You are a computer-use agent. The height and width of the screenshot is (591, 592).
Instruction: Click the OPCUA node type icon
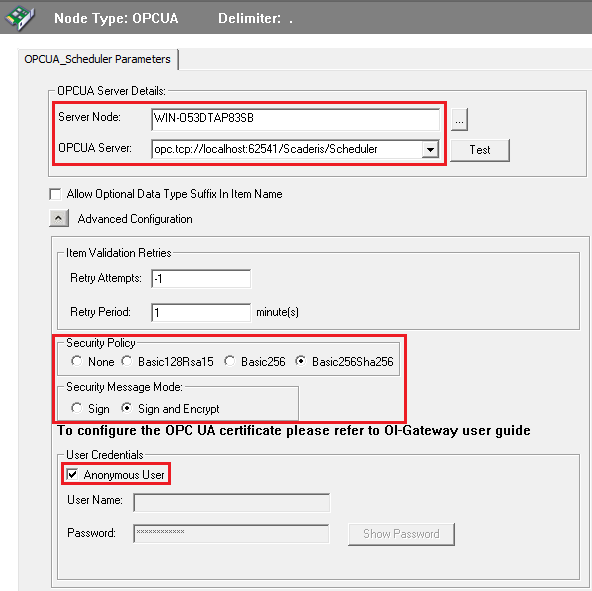pyautogui.click(x=20, y=17)
